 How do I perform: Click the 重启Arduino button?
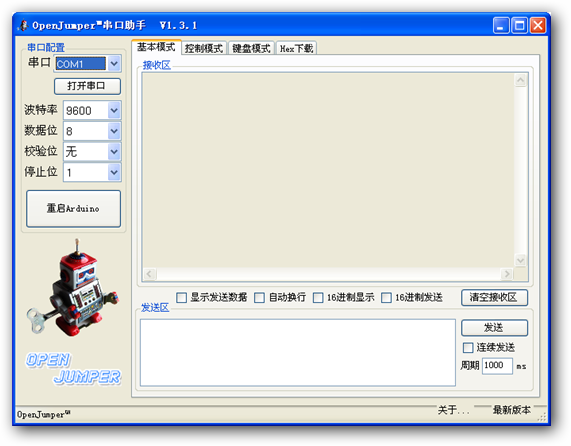pyautogui.click(x=73, y=209)
